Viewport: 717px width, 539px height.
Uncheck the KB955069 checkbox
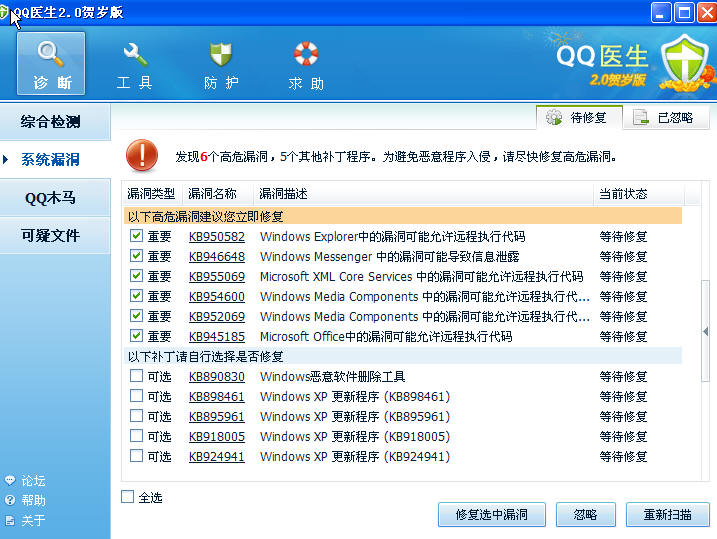136,276
